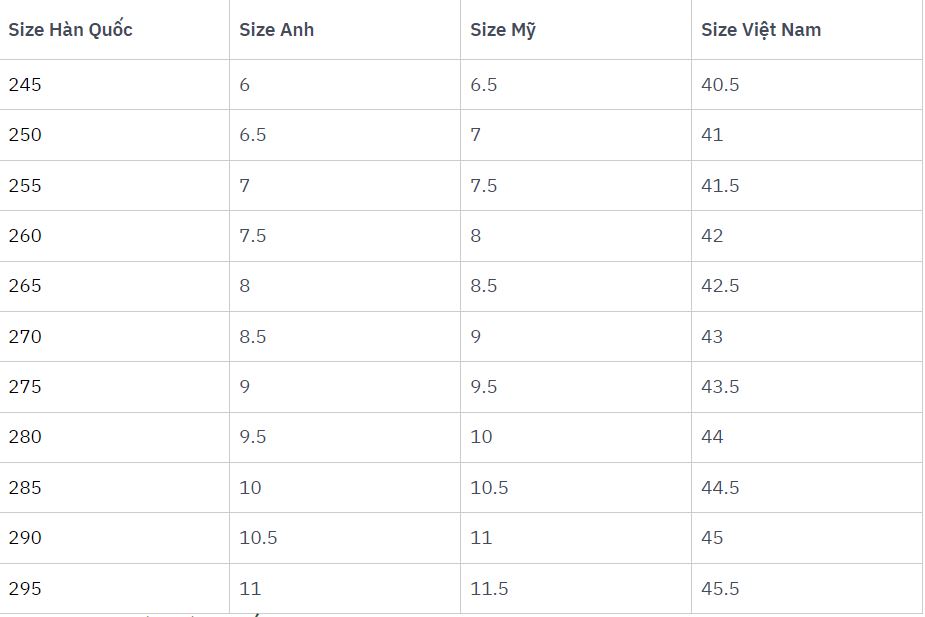
Task: Click the Vietnam size 45.5 cell
Action: coord(720,589)
